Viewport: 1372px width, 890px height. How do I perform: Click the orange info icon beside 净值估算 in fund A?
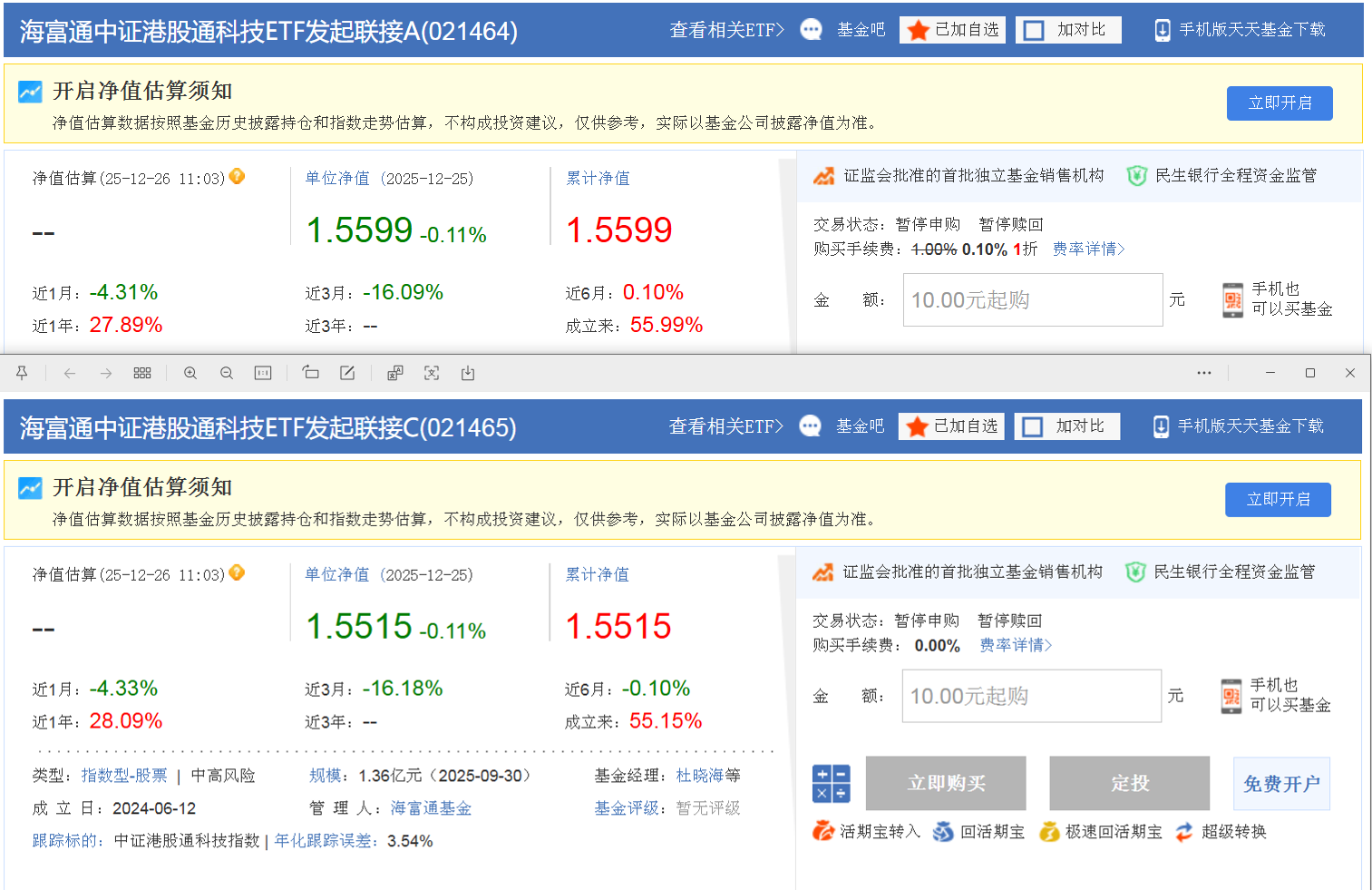[238, 177]
